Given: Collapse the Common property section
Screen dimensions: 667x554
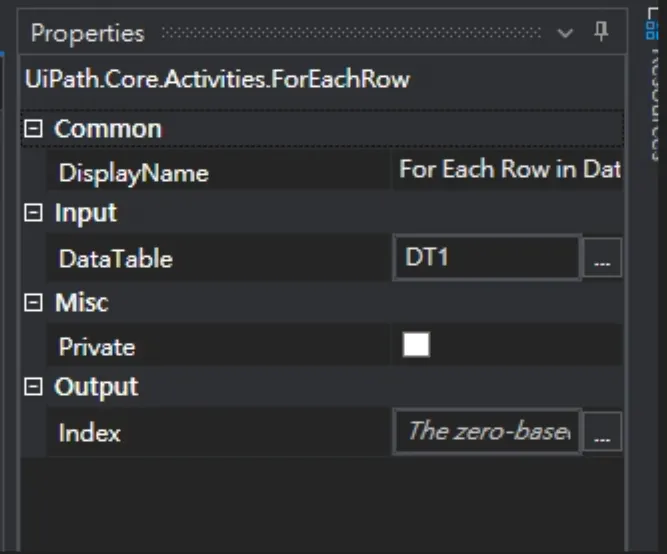Looking at the screenshot, I should click(x=34, y=129).
